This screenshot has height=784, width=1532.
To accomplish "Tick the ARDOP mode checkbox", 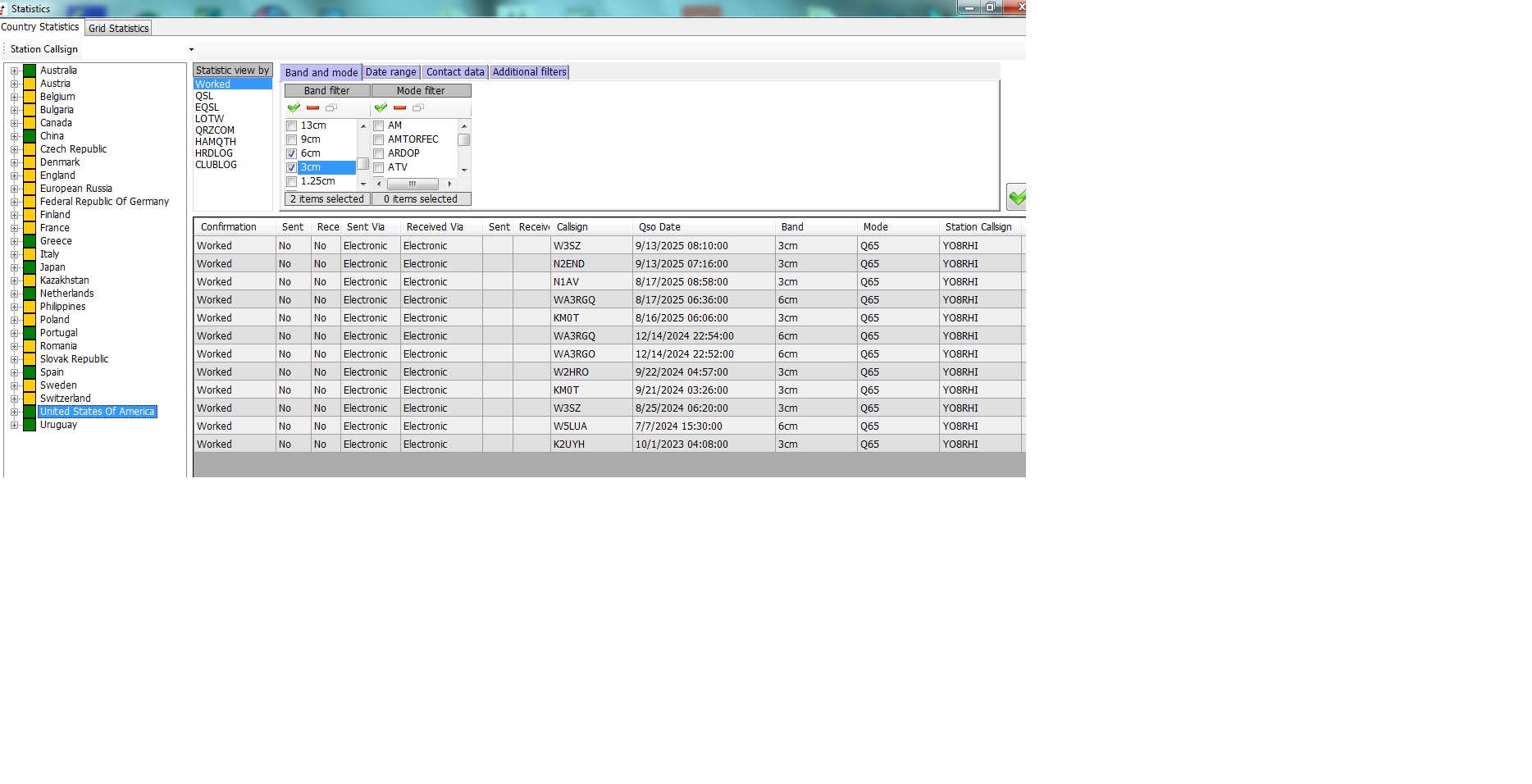I will pyautogui.click(x=379, y=153).
